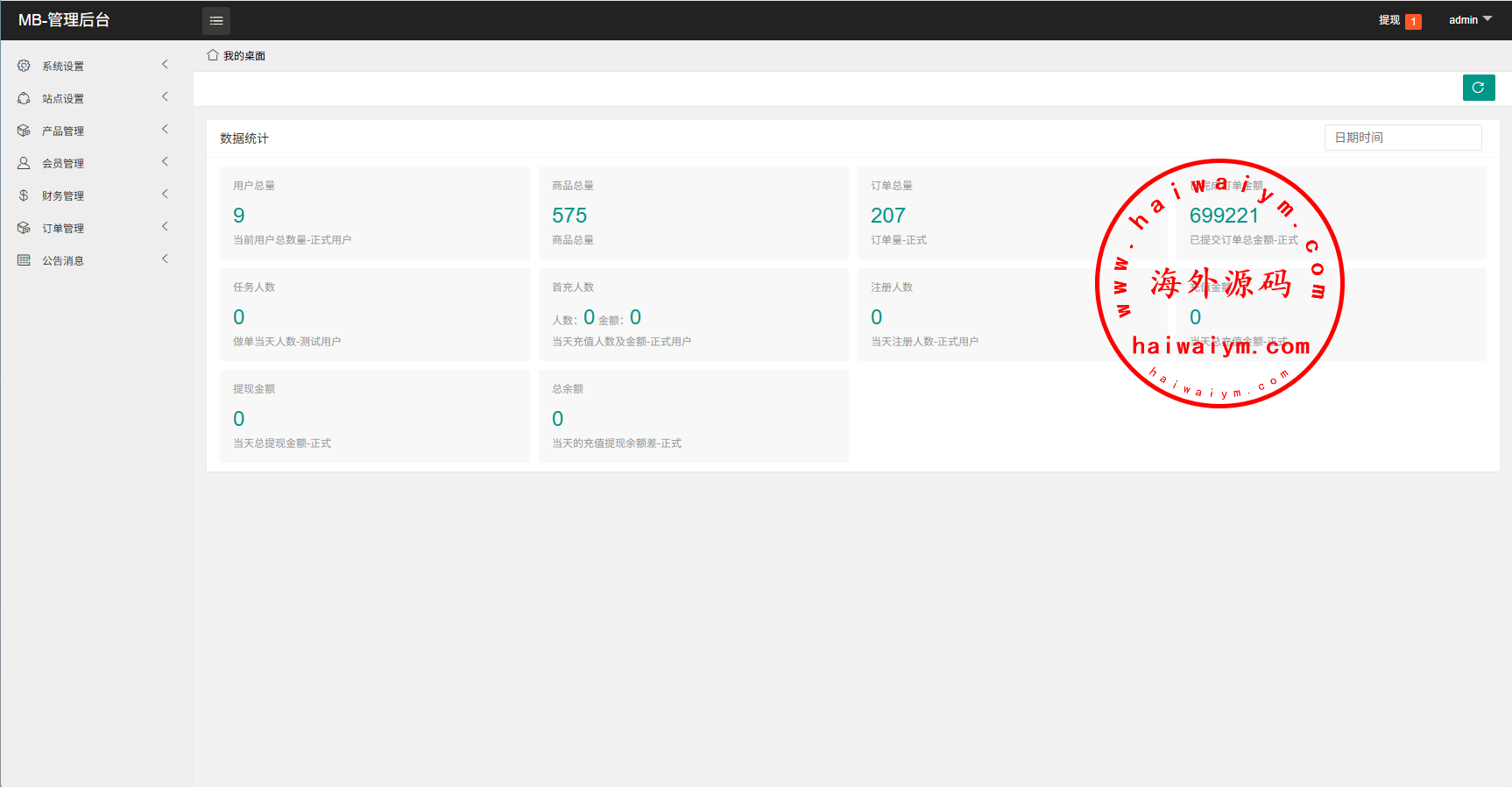
Task: Click the 日期时间 date input field
Action: tap(1402, 138)
